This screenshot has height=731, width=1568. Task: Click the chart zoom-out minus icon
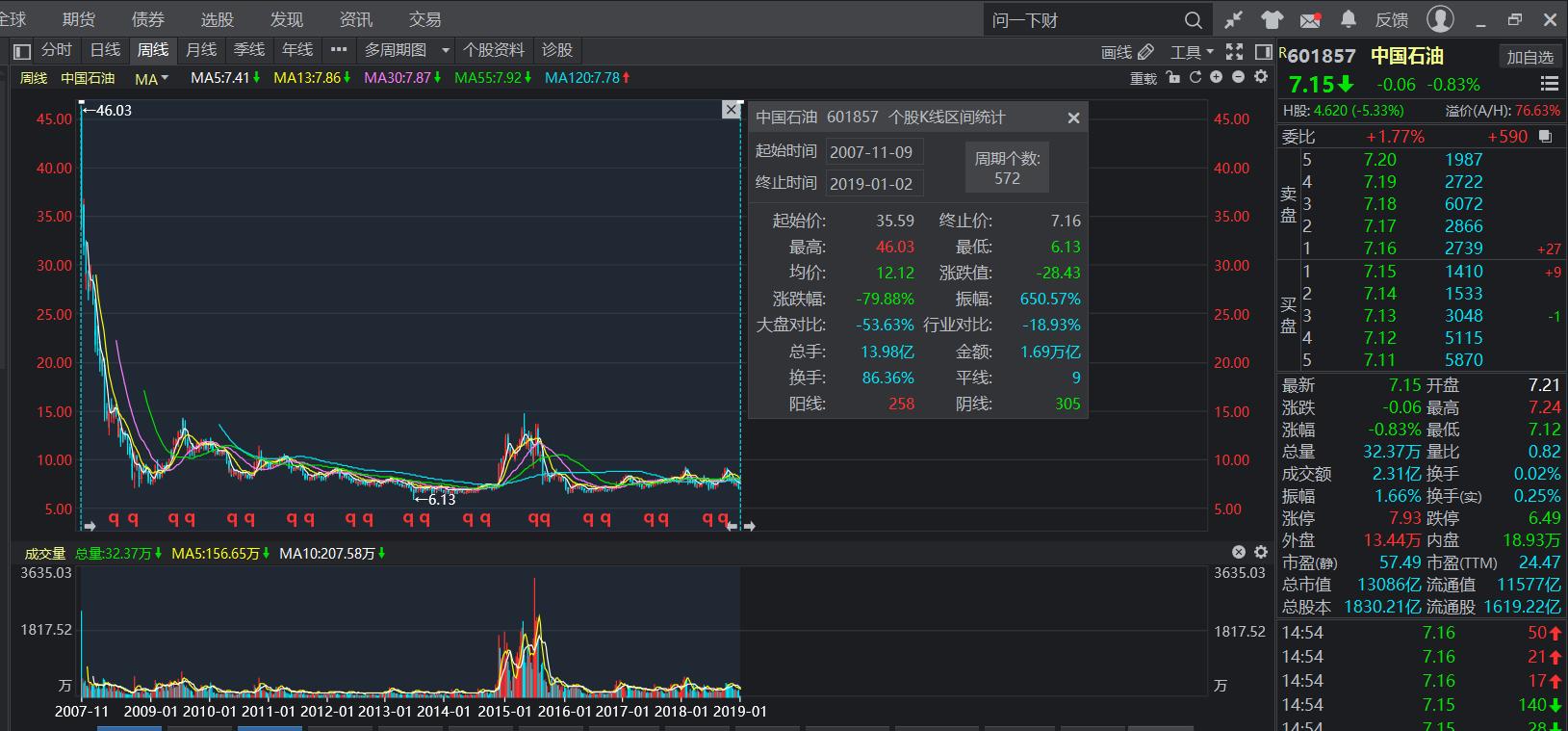click(x=1239, y=77)
